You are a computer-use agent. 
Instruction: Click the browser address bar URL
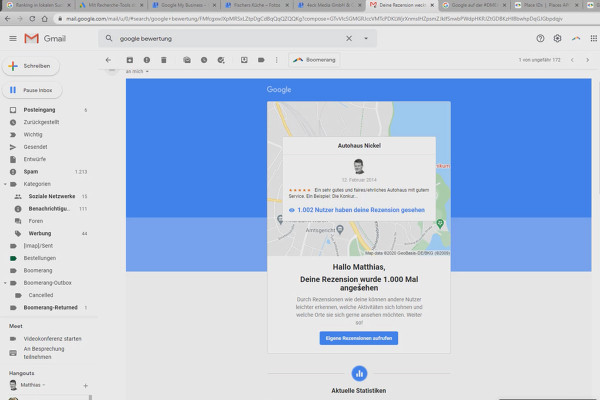coord(314,19)
